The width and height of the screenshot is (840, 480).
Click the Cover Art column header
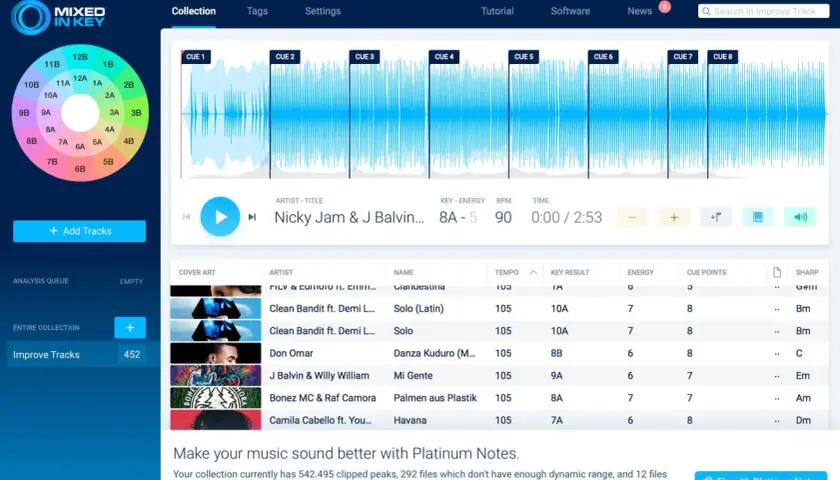[197, 272]
